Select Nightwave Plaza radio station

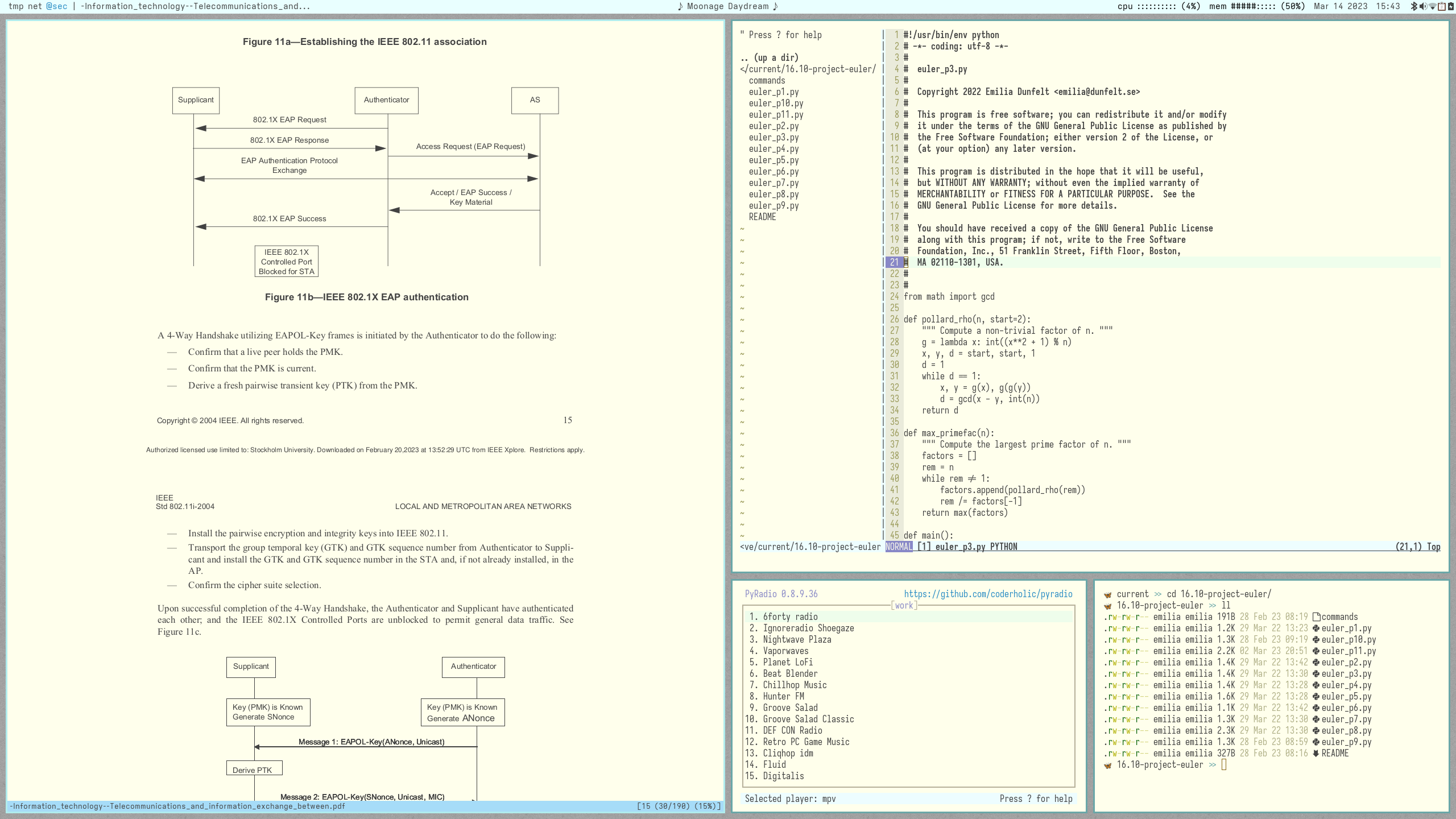click(797, 639)
